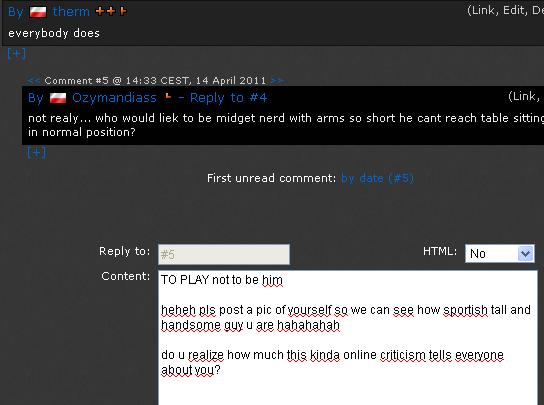Click the Polish flag next to therm
The height and width of the screenshot is (405, 544).
[x=38, y=12]
